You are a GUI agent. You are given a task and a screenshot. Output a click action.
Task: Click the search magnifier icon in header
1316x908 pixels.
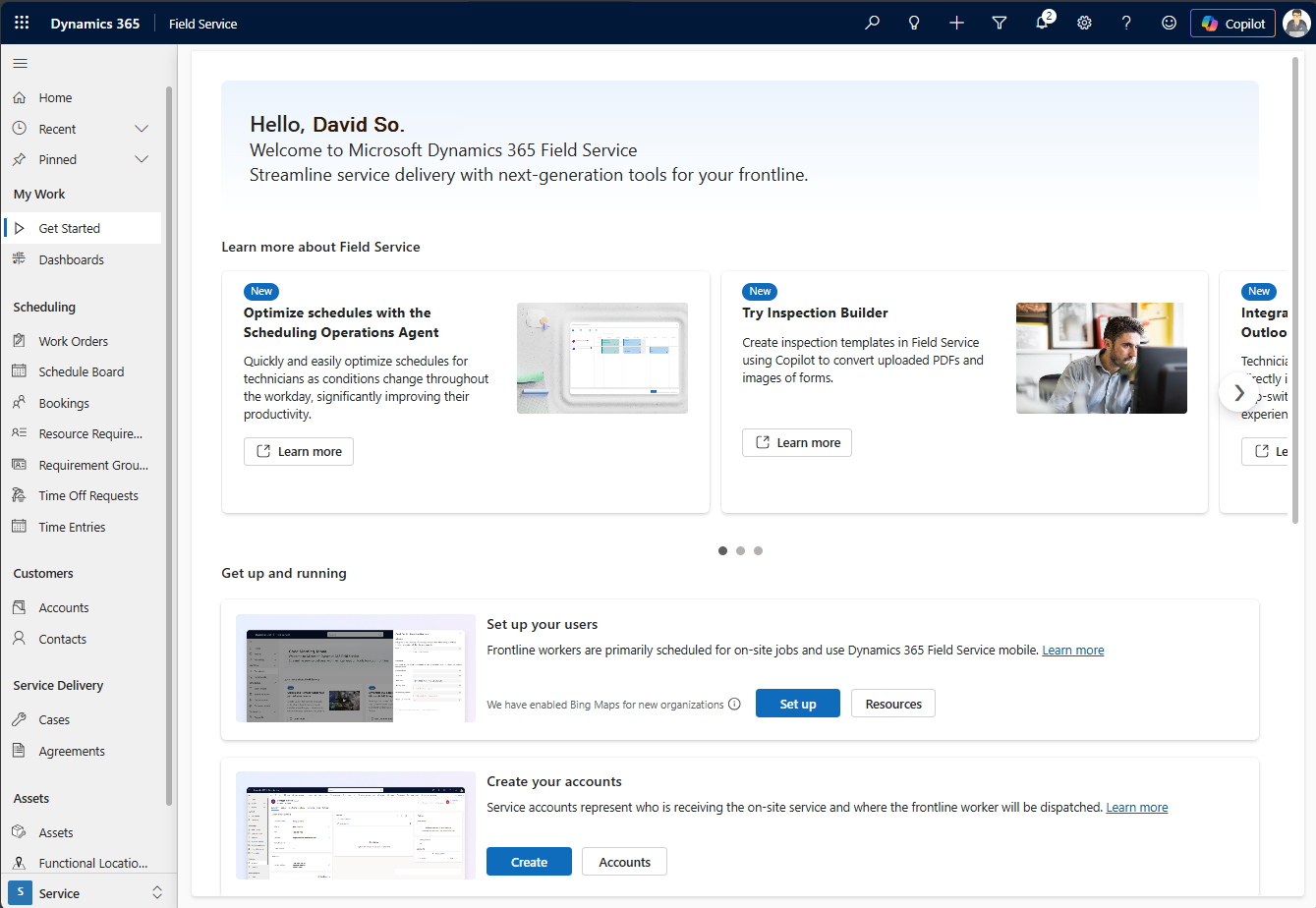pyautogui.click(x=872, y=23)
